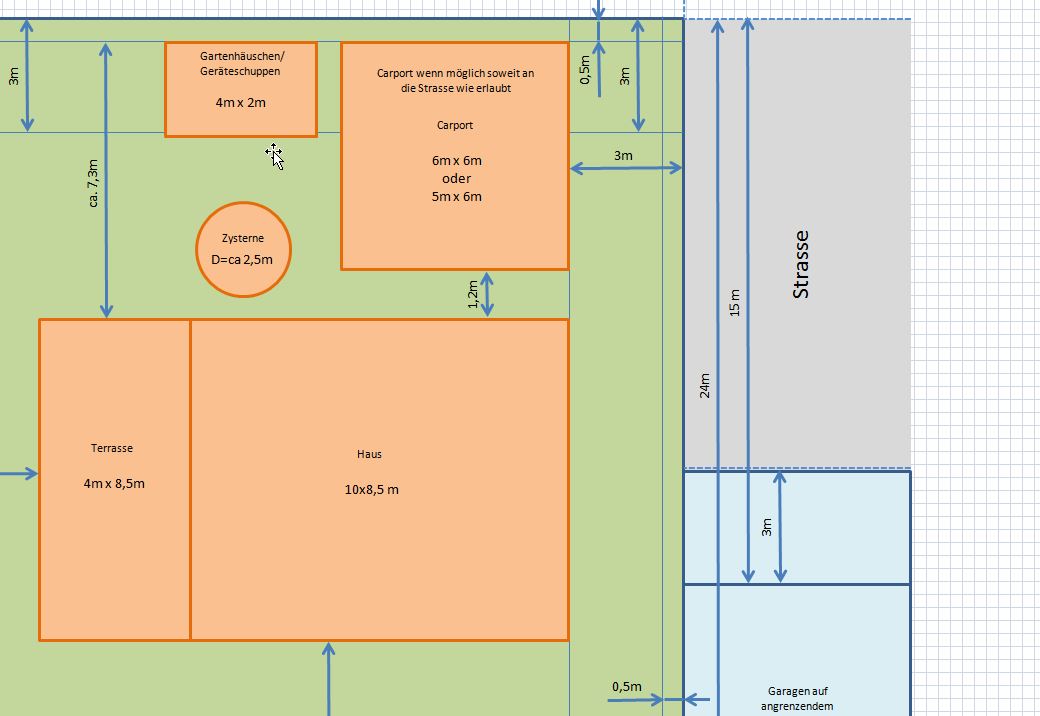Image resolution: width=1040 pixels, height=716 pixels.
Task: Click the '24m' dimension label
Action: coord(704,385)
